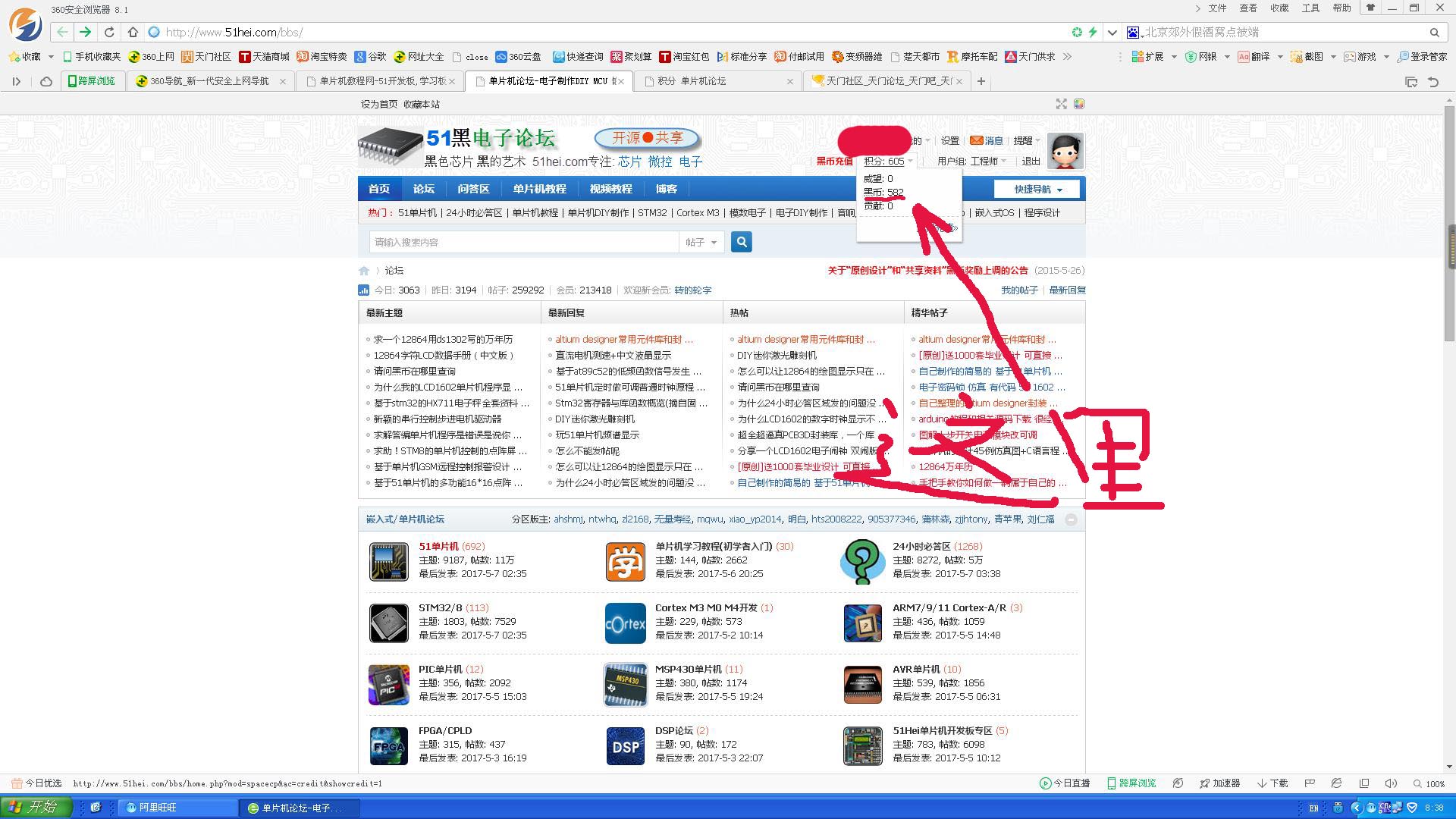Open the 请问黑币在哪里查询 post in 最新主题

click(x=414, y=372)
